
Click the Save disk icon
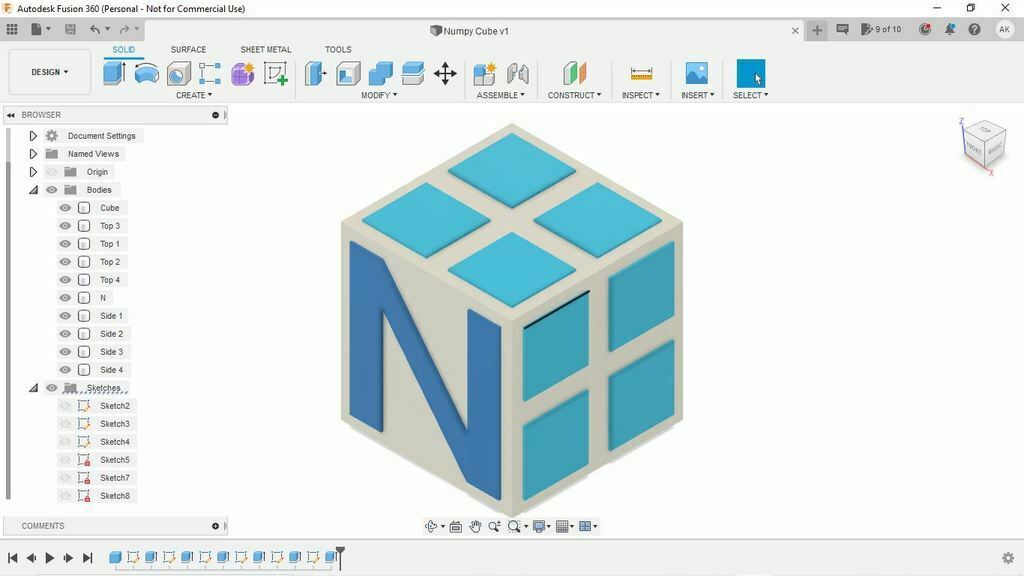(70, 29)
